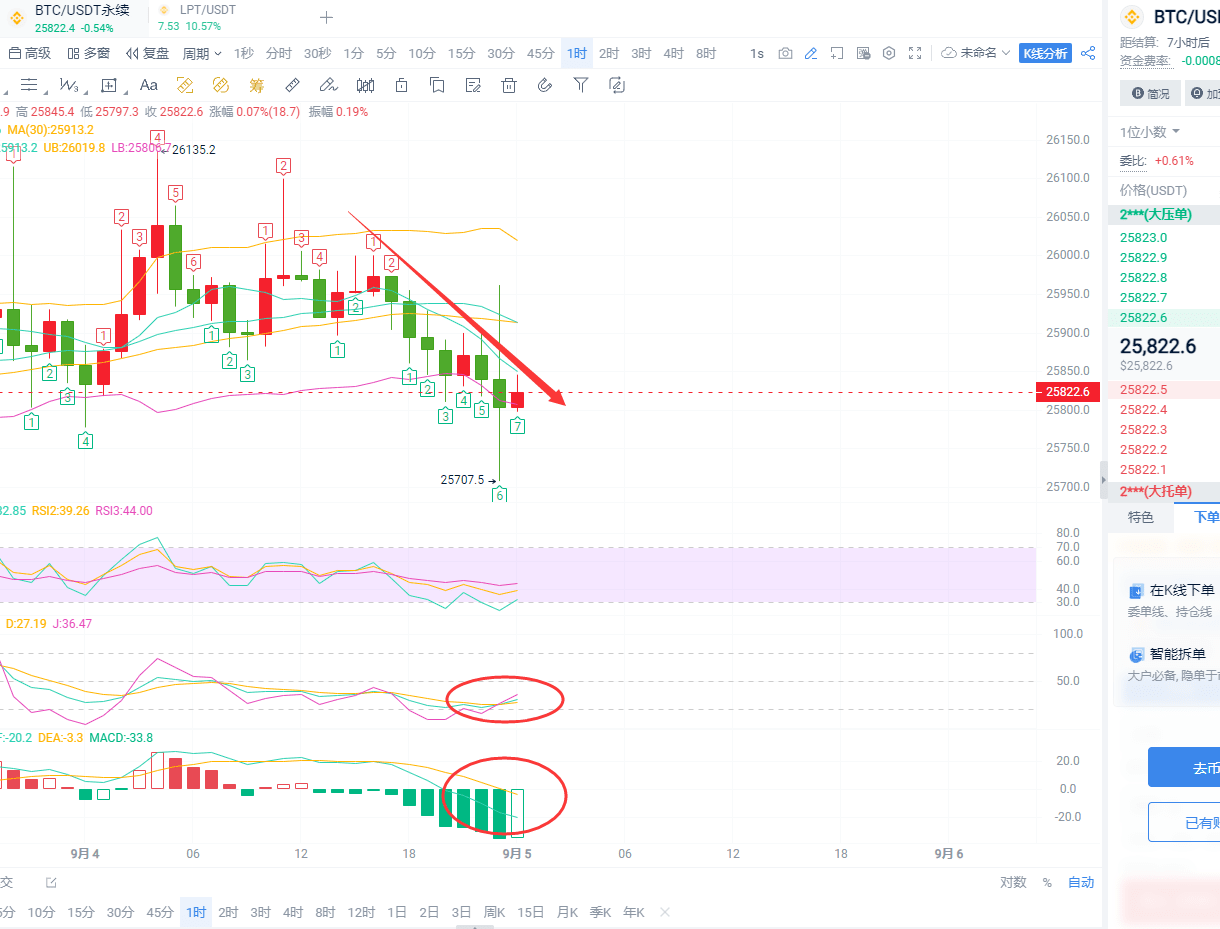The image size is (1220, 929).
Task: Select the 分时 timeframe in top bar
Action: point(279,53)
